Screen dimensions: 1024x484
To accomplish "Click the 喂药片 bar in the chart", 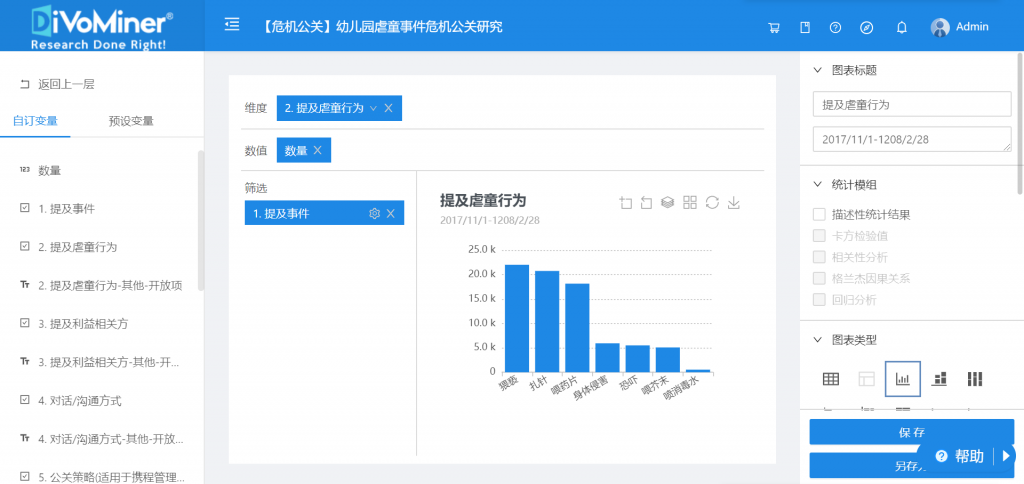I will tap(577, 328).
